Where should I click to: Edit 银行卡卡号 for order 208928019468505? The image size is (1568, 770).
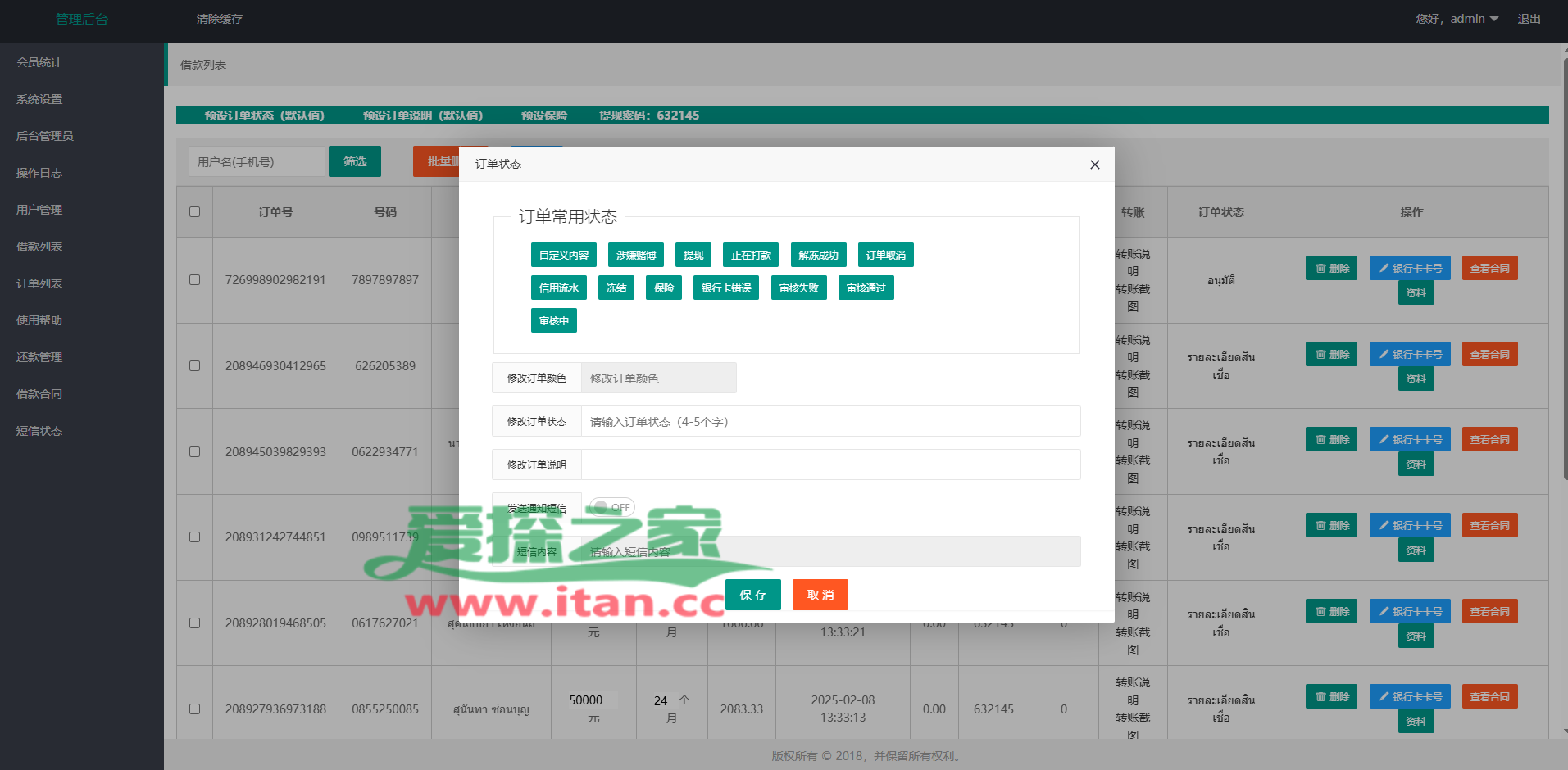click(1410, 611)
